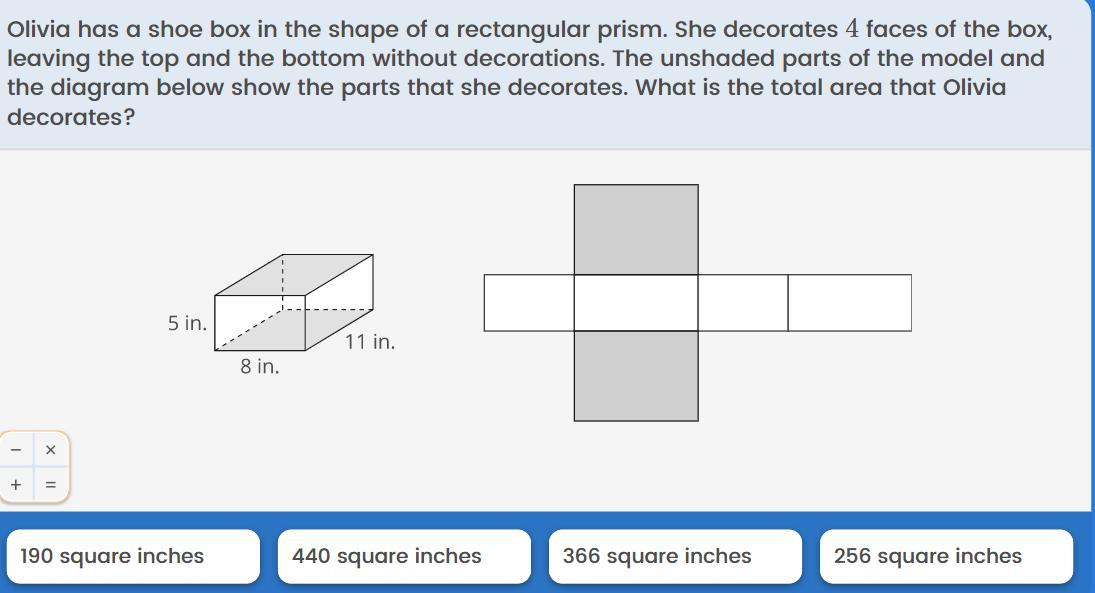The width and height of the screenshot is (1095, 593).
Task: Click the number 4 in the question text
Action: coord(851,29)
